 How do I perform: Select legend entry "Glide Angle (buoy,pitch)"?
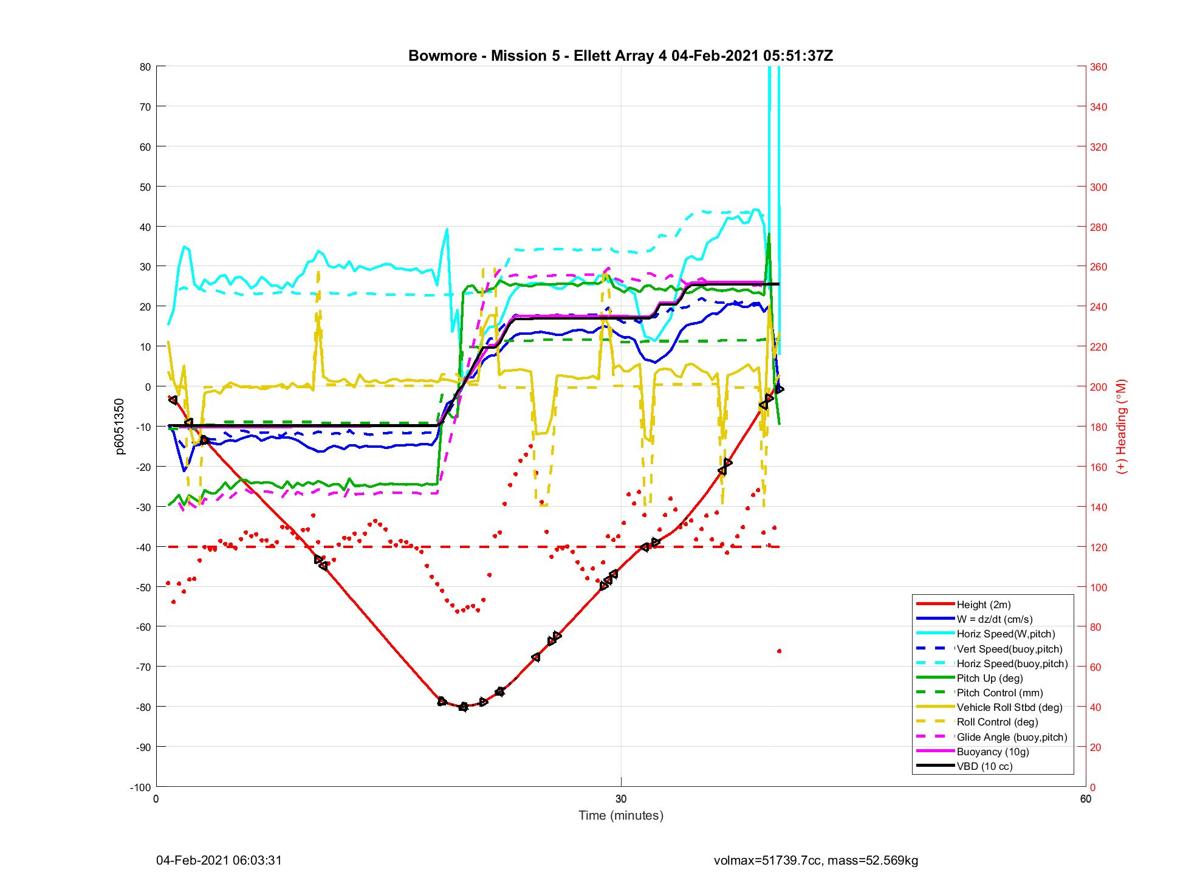pyautogui.click(x=1012, y=737)
